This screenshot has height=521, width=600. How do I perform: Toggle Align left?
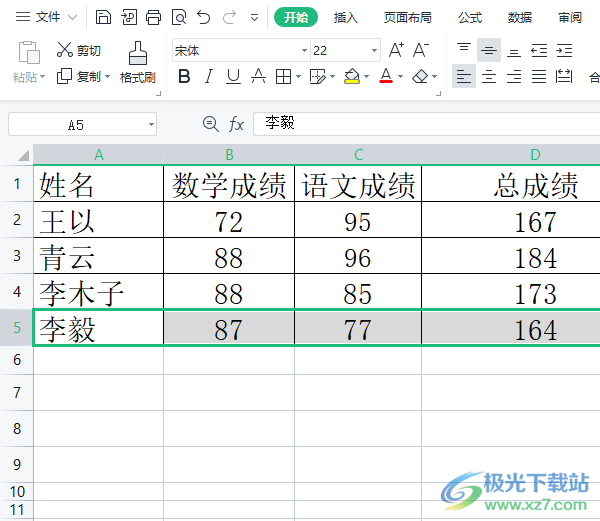464,77
